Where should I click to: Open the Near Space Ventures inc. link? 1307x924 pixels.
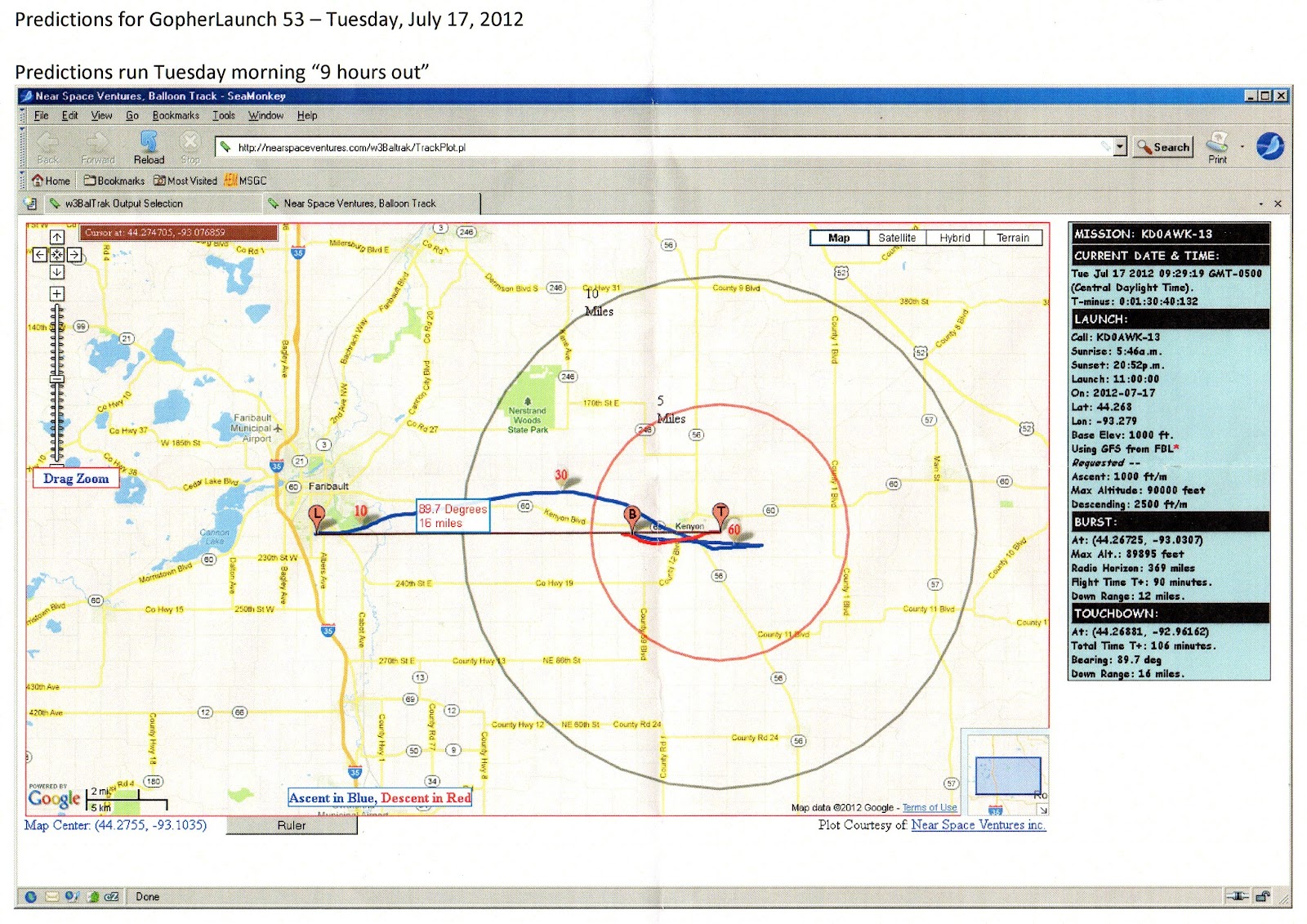(979, 825)
